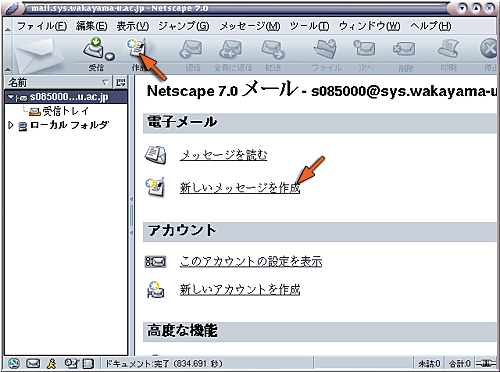
Task: Click the 新しいメッセージを作成 link
Action: (240, 188)
